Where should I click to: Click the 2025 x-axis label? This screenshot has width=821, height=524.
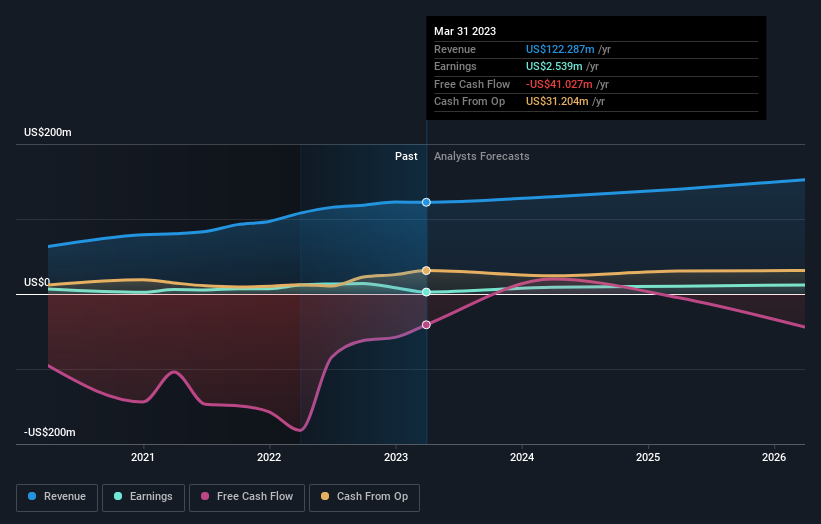[648, 457]
